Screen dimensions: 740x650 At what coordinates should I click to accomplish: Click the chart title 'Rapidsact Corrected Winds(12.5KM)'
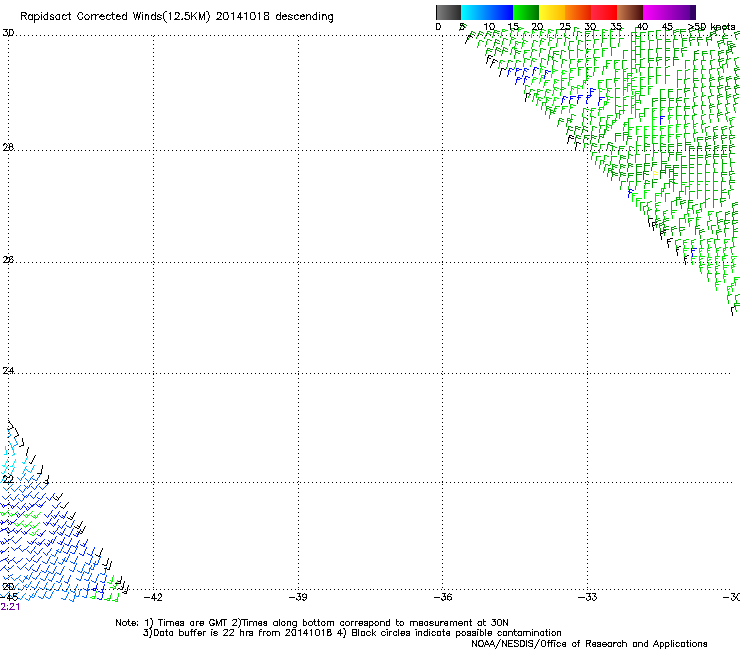coord(115,17)
